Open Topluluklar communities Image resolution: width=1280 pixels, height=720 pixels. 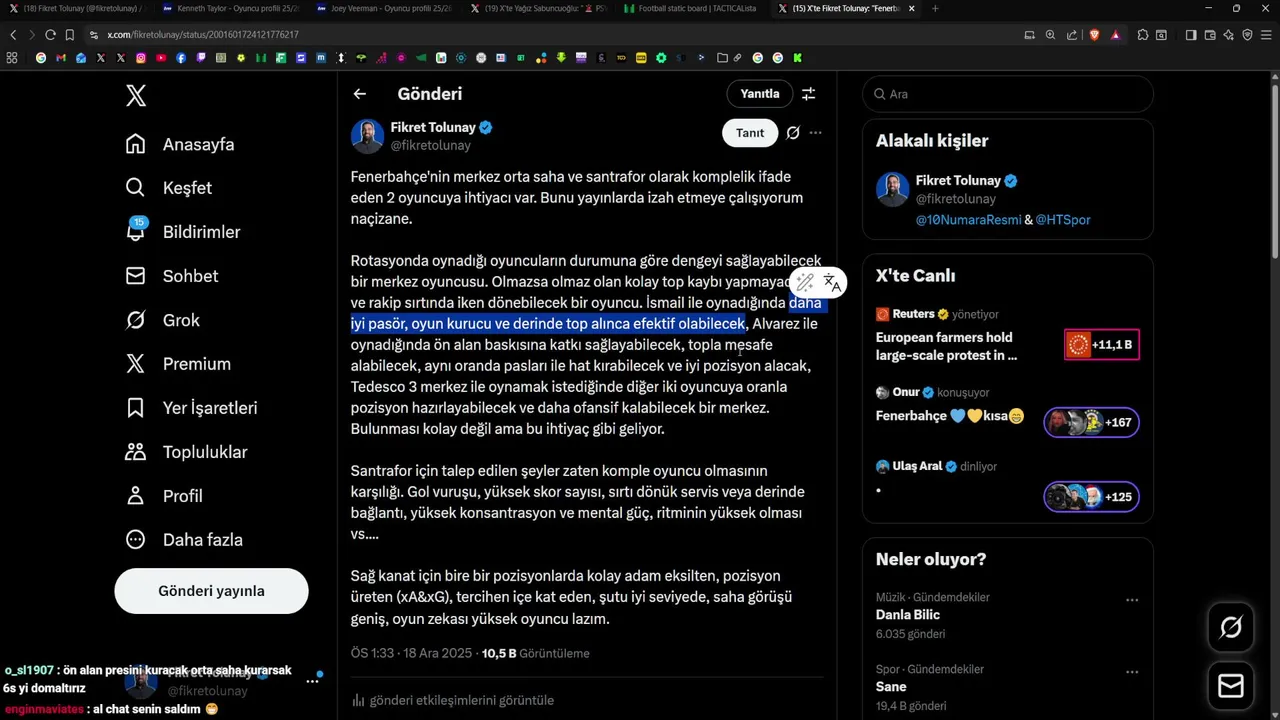[186, 452]
